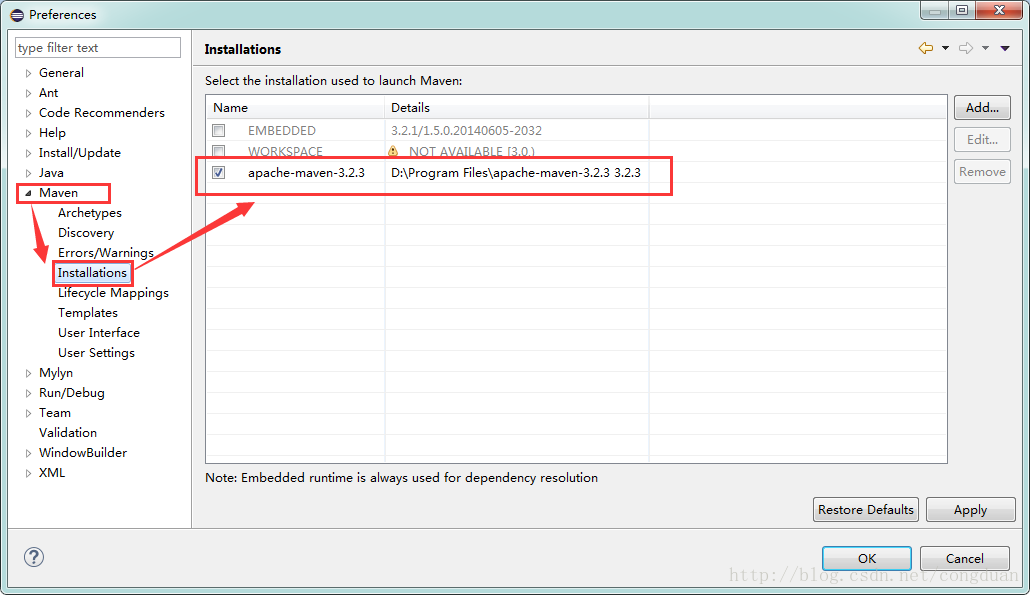The width and height of the screenshot is (1030, 595).
Task: Toggle the EMBEDDED installation checkbox
Action: point(219,131)
